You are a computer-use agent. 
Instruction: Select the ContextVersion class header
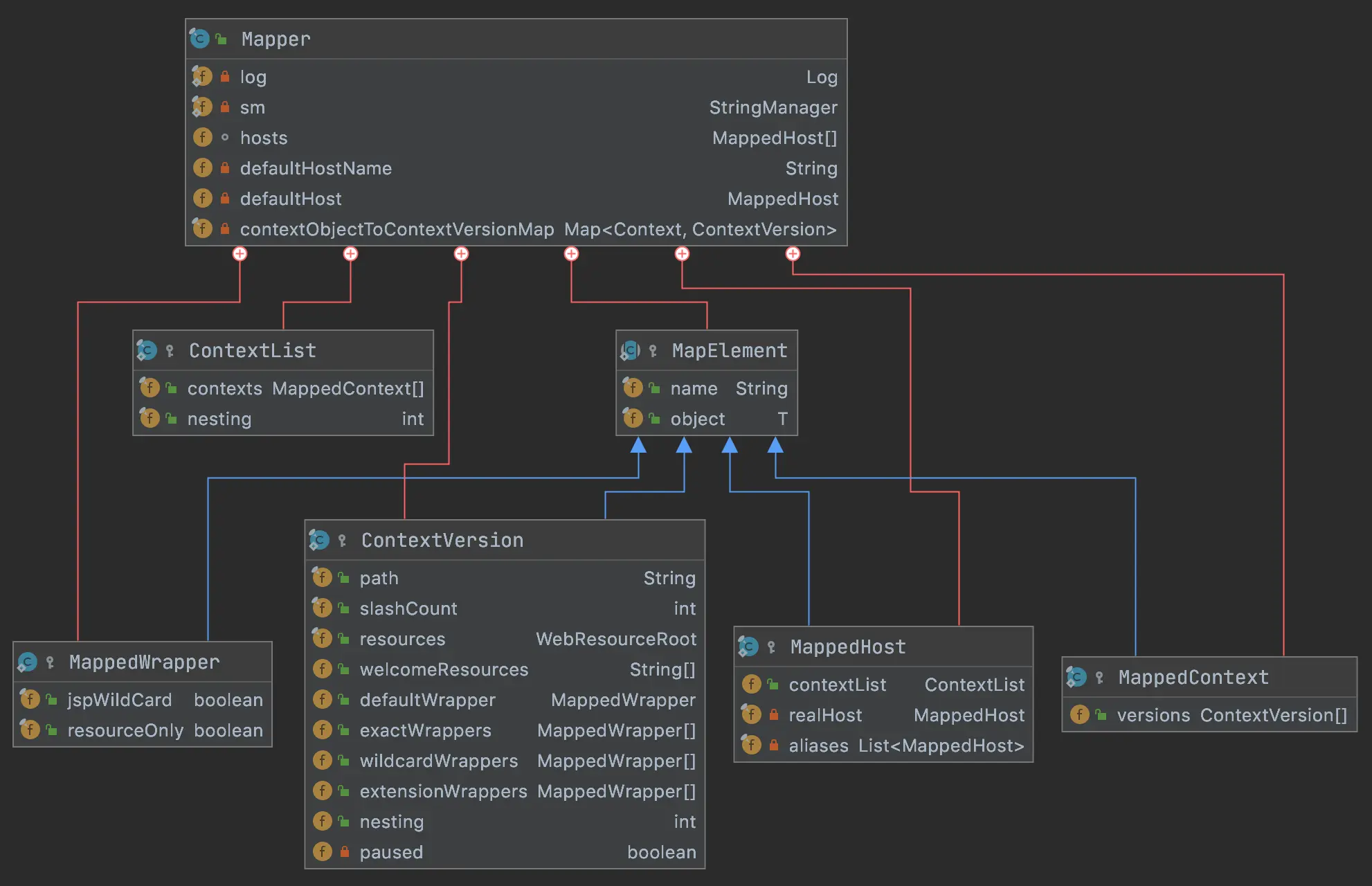442,541
